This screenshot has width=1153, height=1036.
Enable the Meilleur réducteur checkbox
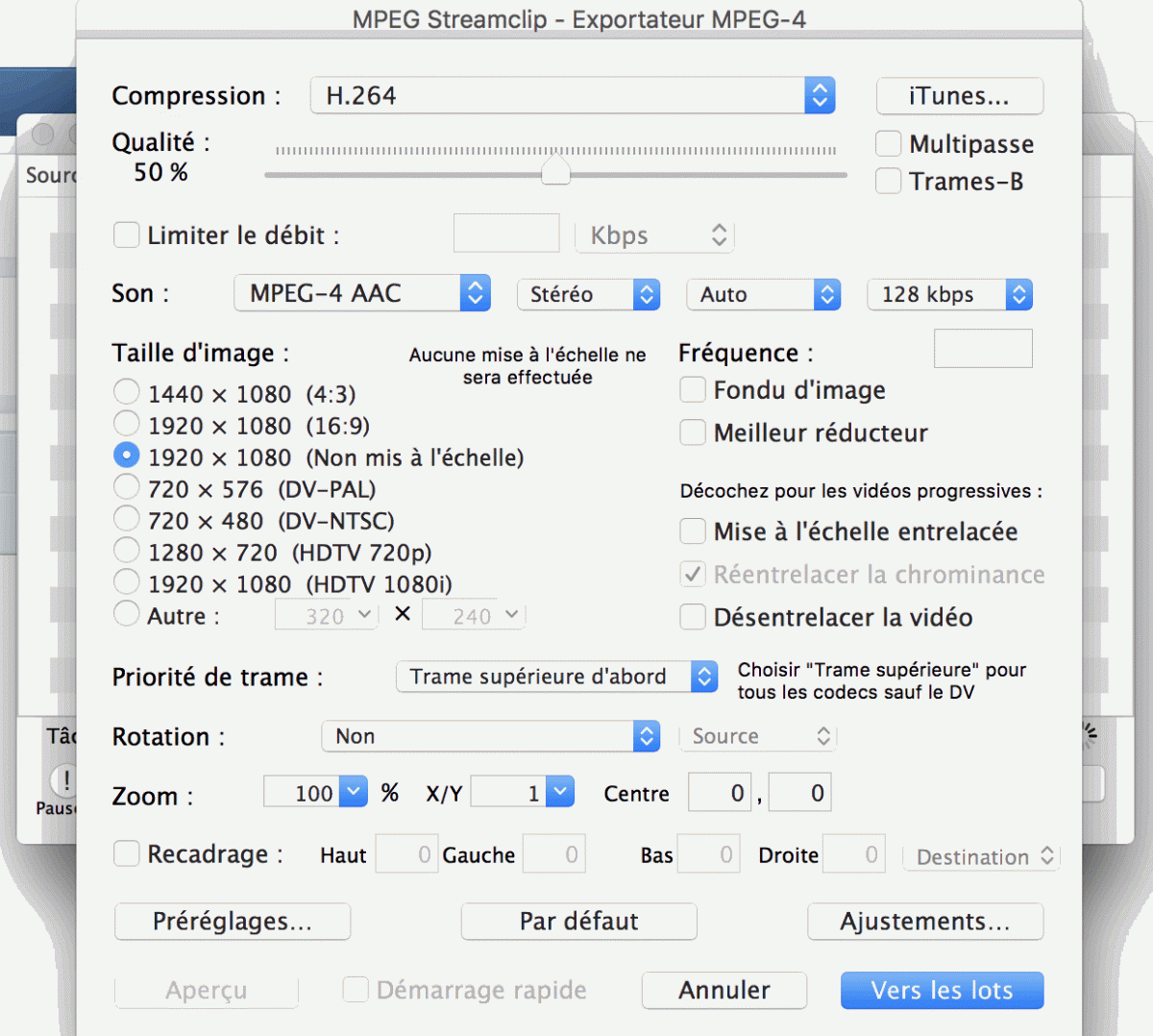coord(693,432)
